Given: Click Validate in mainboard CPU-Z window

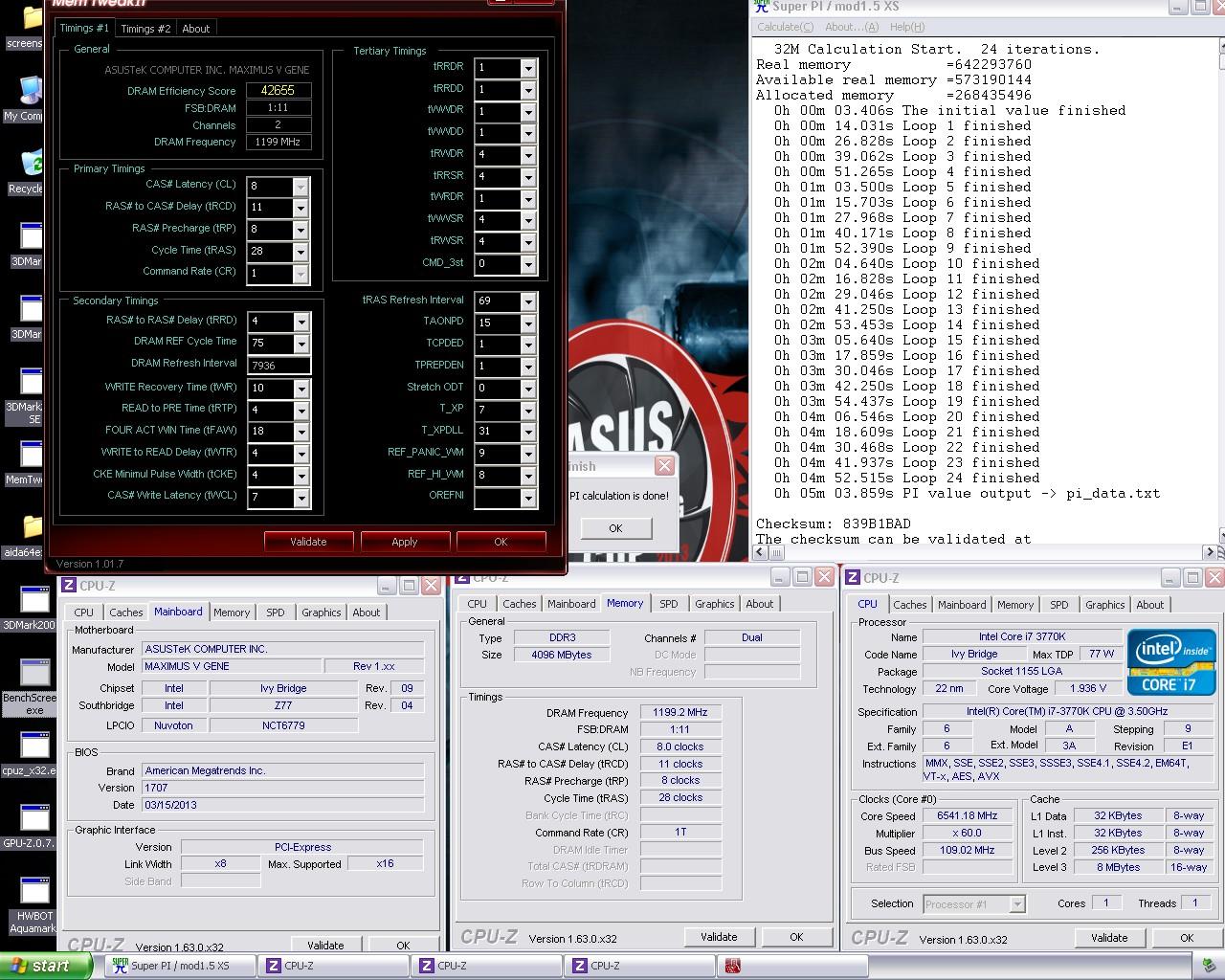Looking at the screenshot, I should [x=325, y=946].
